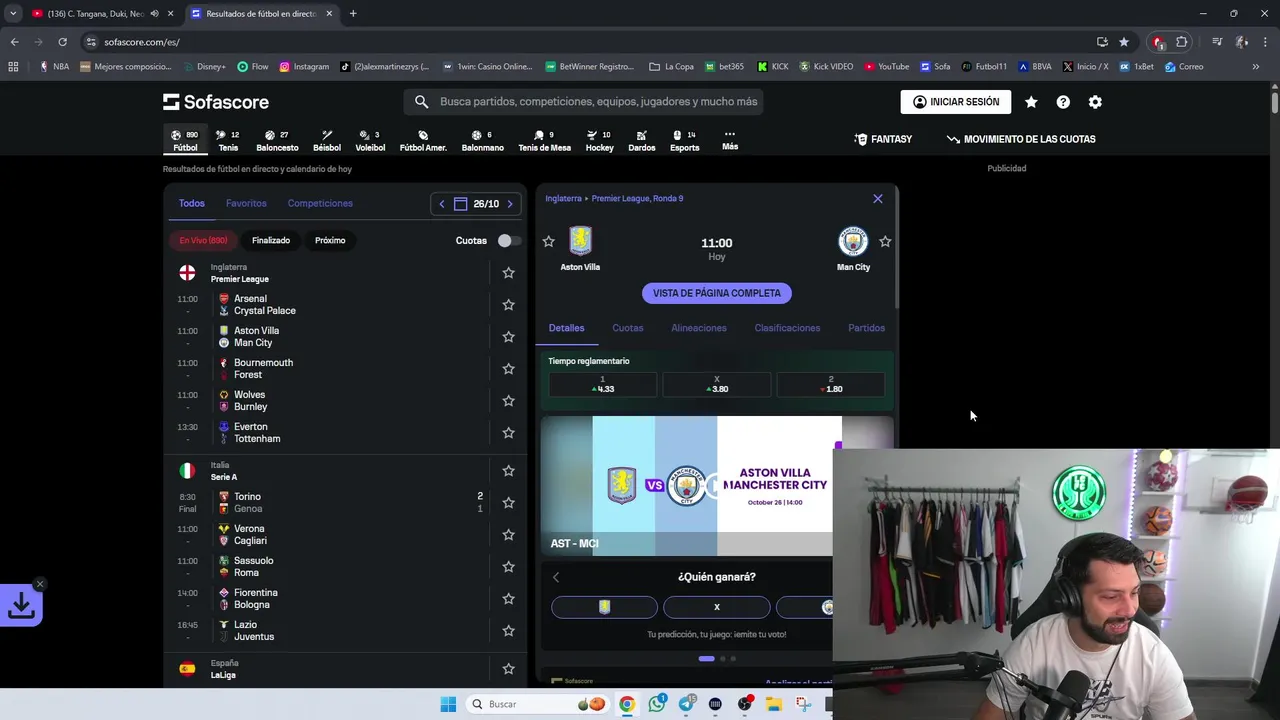Open Premier League, Ronda 9 breadcrumb link
This screenshot has height=720, width=1280.
(x=637, y=199)
